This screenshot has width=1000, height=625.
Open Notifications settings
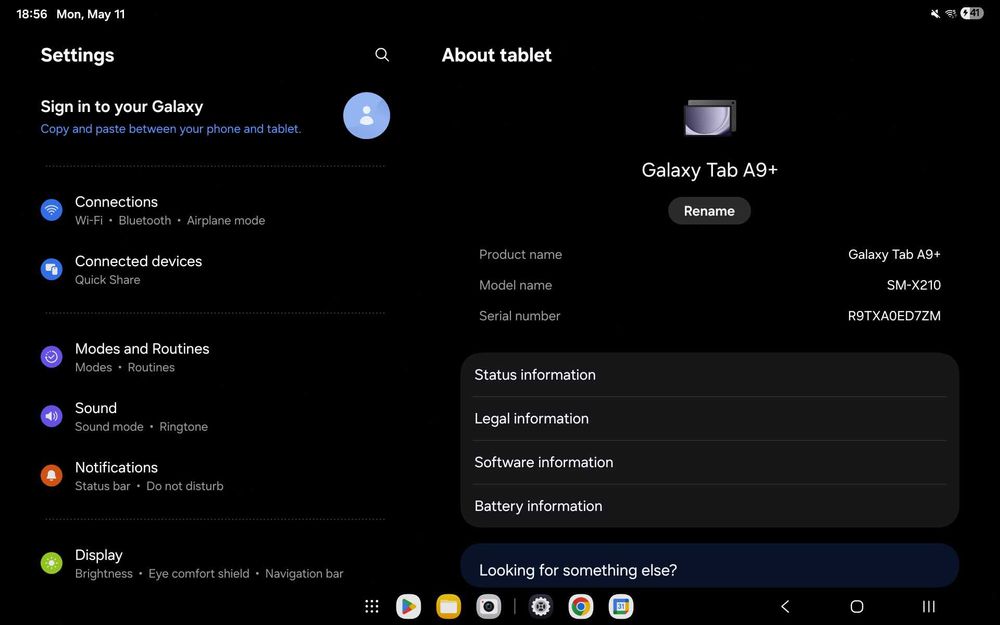click(x=215, y=476)
